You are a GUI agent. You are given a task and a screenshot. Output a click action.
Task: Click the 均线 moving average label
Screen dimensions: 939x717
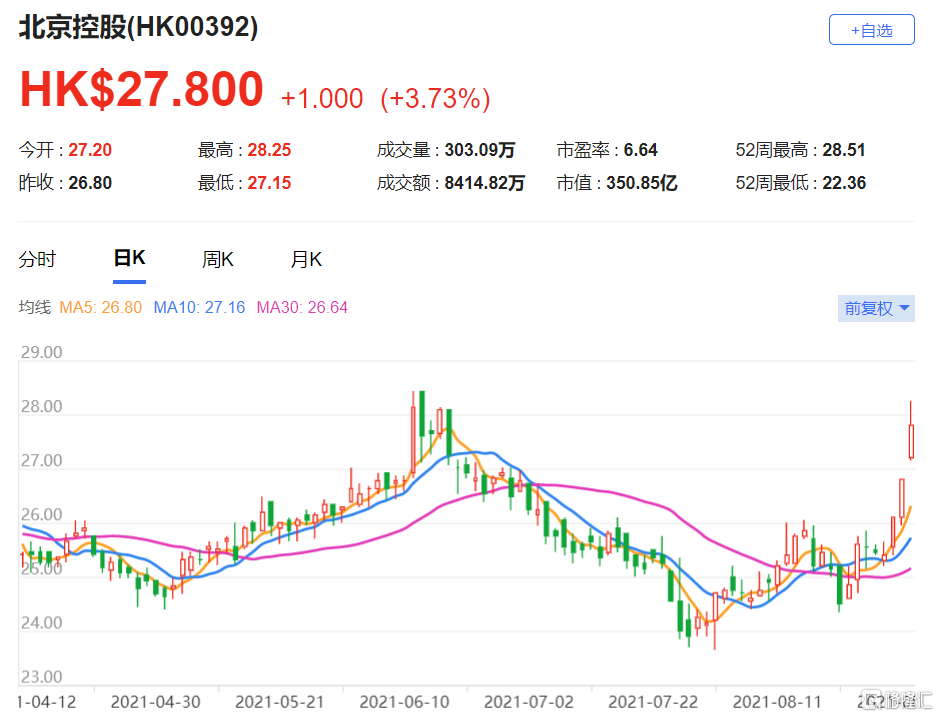tap(35, 308)
